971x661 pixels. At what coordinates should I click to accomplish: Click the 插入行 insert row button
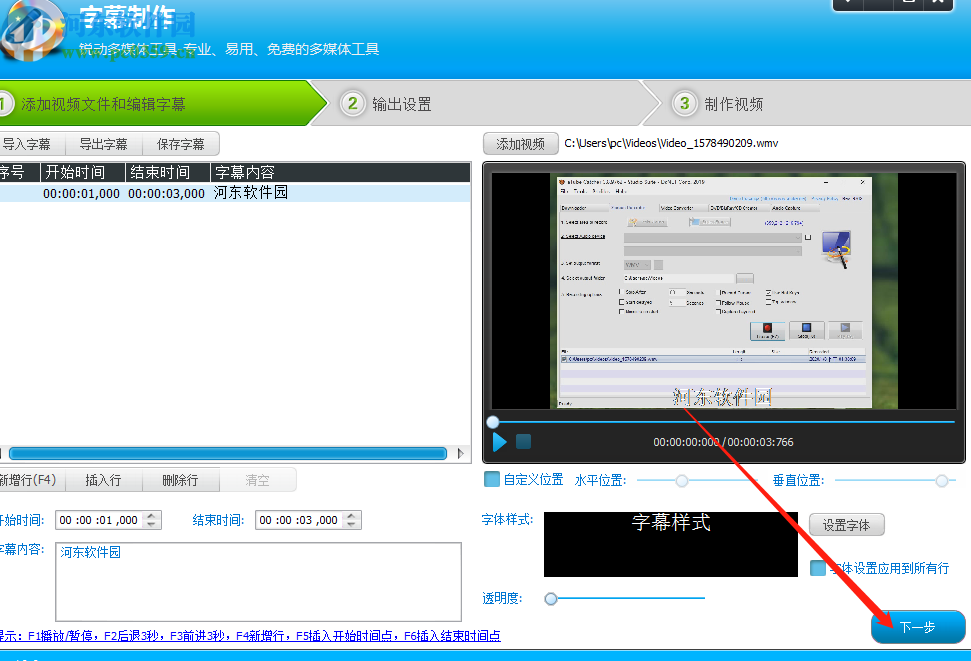103,480
